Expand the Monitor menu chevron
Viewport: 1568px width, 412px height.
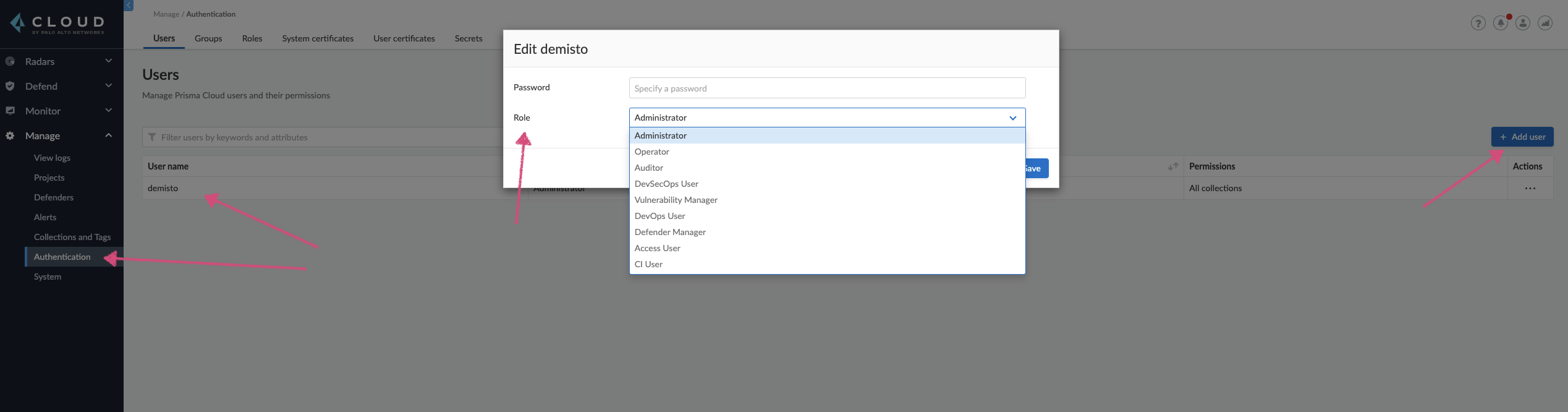(x=109, y=110)
